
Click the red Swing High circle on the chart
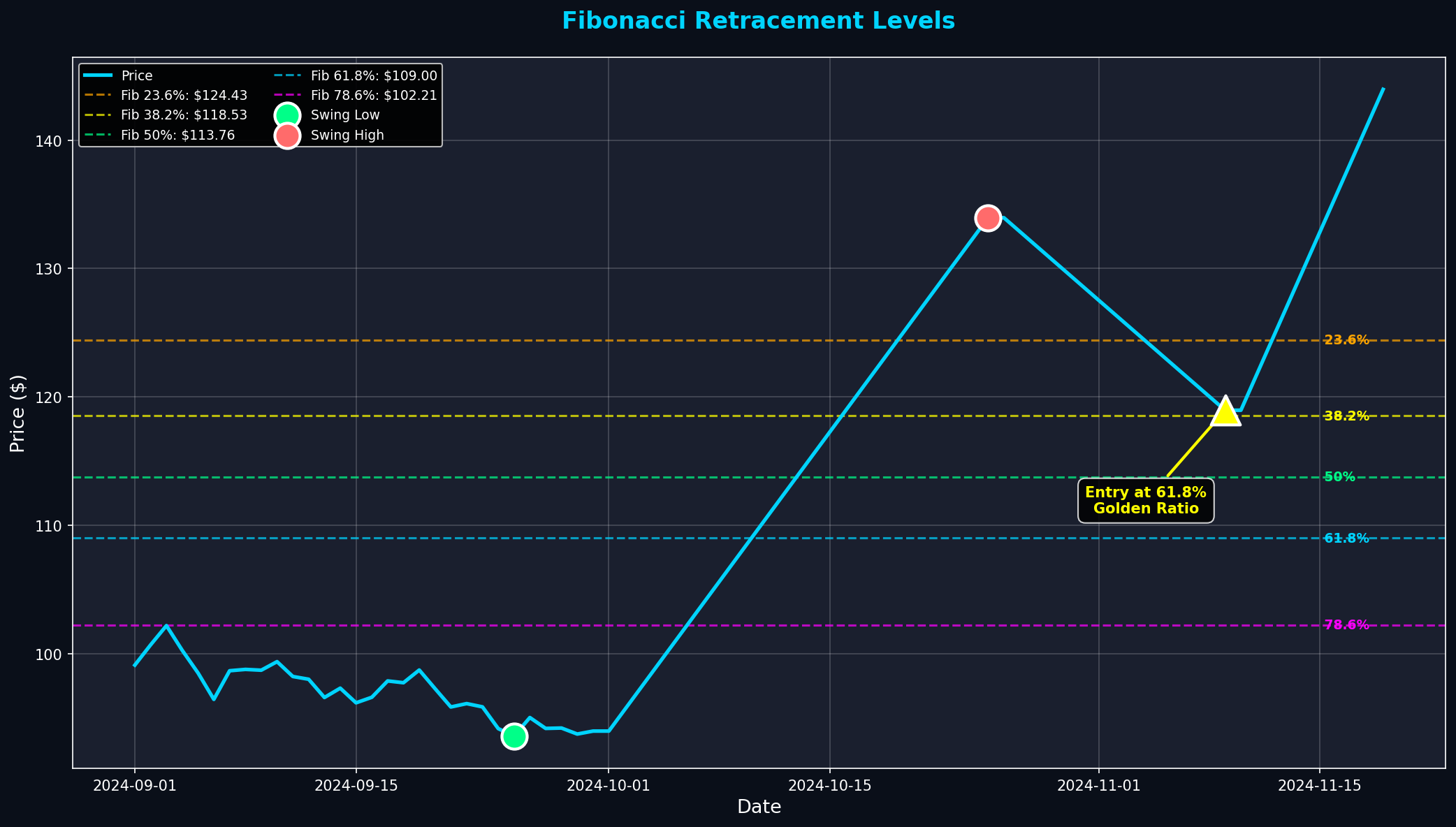coord(988,219)
